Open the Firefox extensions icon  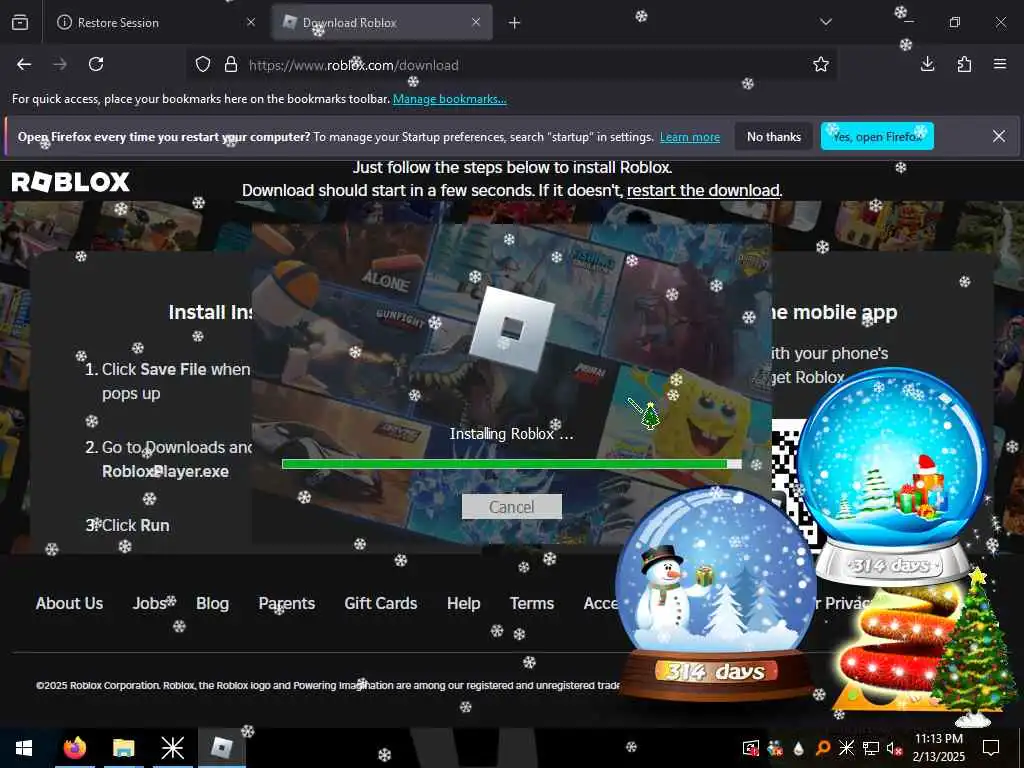964,64
